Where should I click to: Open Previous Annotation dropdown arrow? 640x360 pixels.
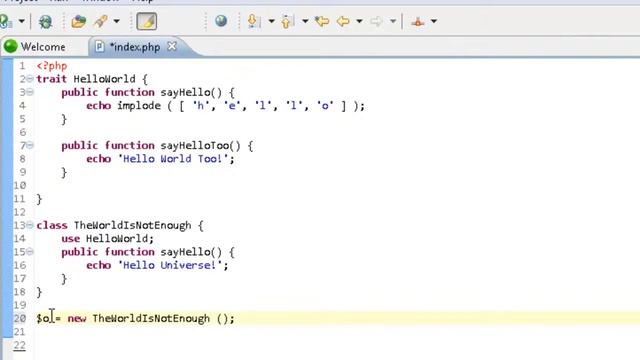pos(305,21)
